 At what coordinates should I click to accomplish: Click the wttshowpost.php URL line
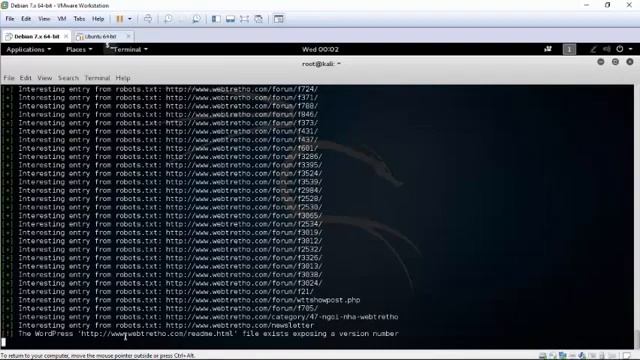tap(263, 300)
